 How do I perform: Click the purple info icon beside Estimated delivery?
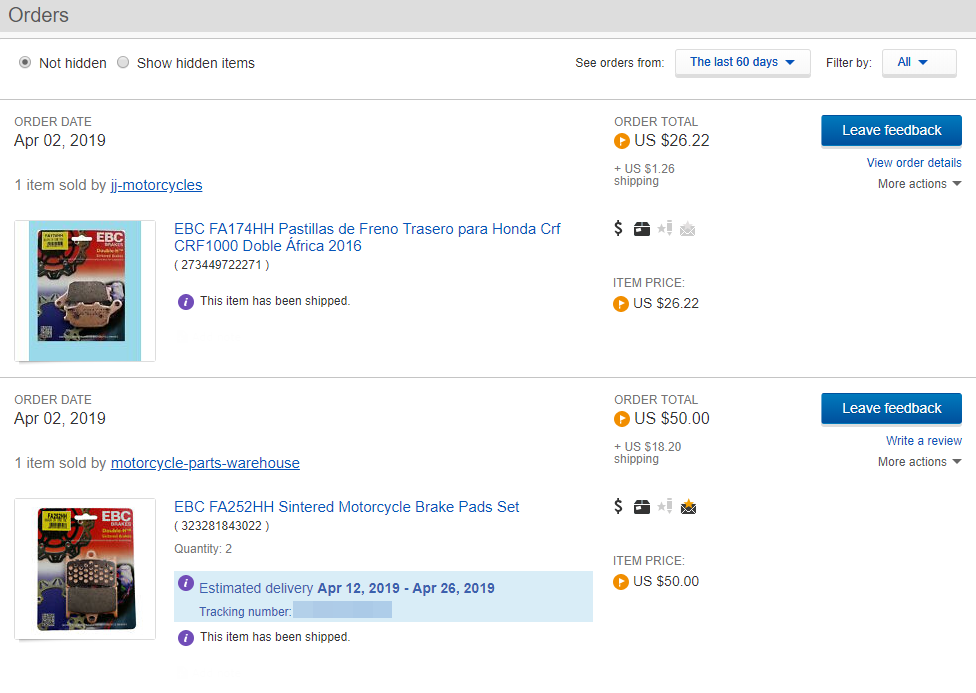point(185,584)
